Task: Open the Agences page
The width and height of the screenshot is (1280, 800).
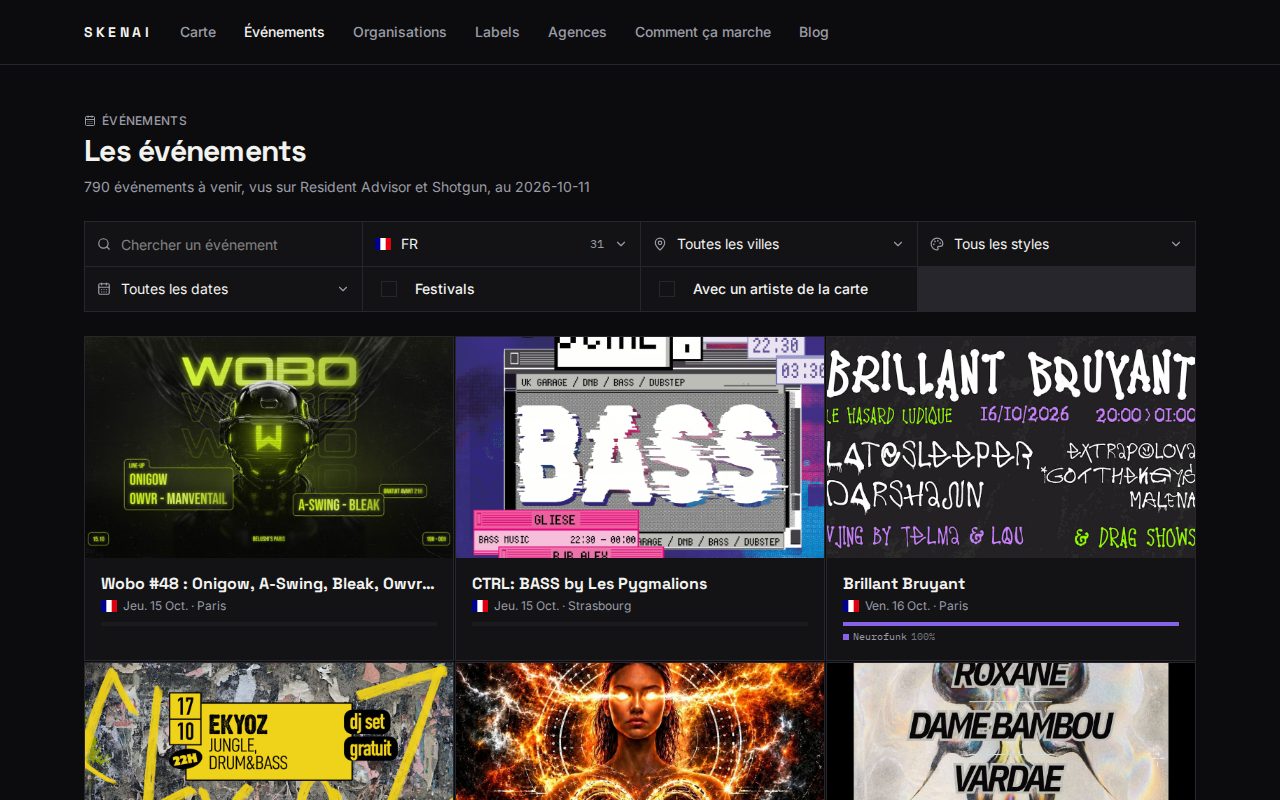Action: click(x=577, y=32)
